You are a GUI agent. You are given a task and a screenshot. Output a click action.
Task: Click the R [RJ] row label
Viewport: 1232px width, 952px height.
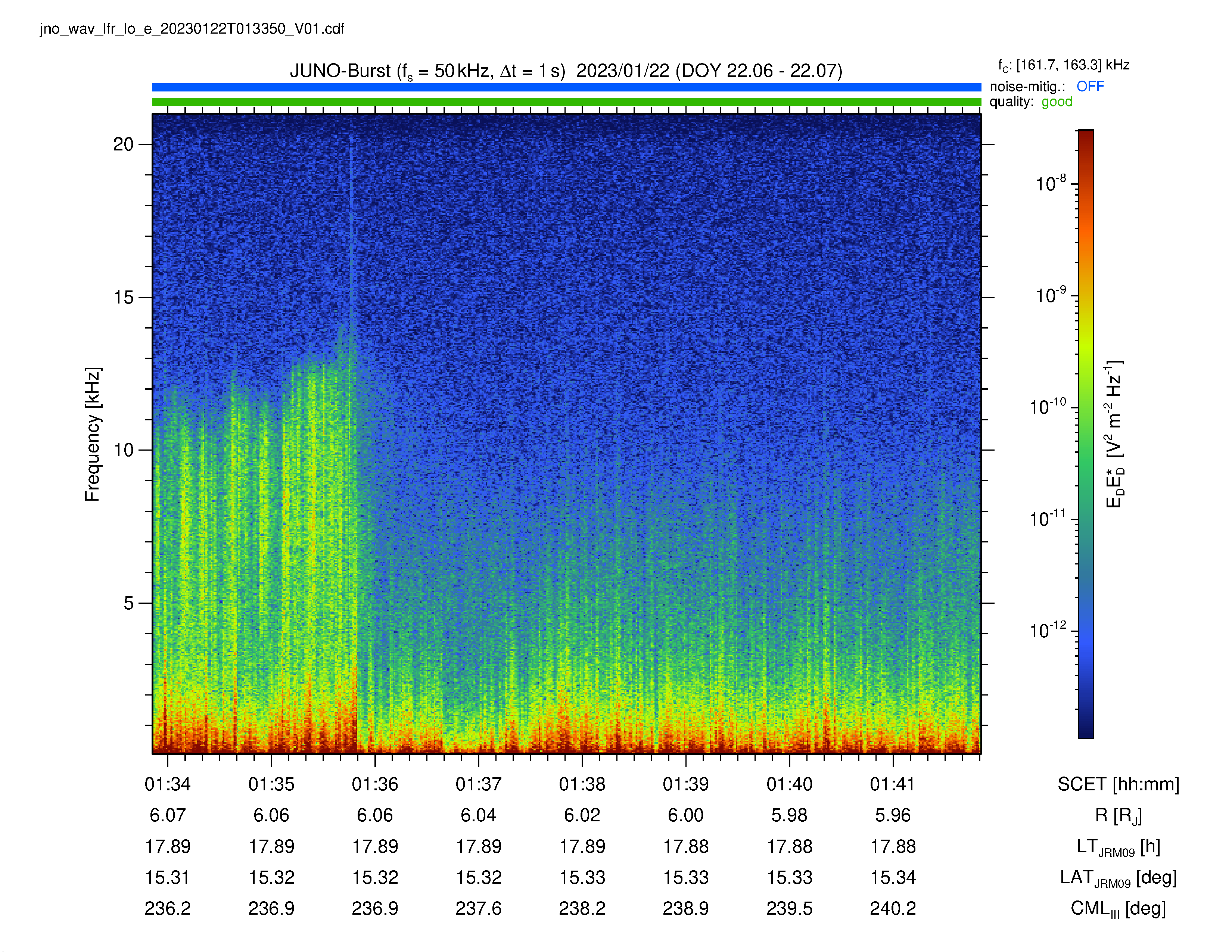pyautogui.click(x=1118, y=816)
